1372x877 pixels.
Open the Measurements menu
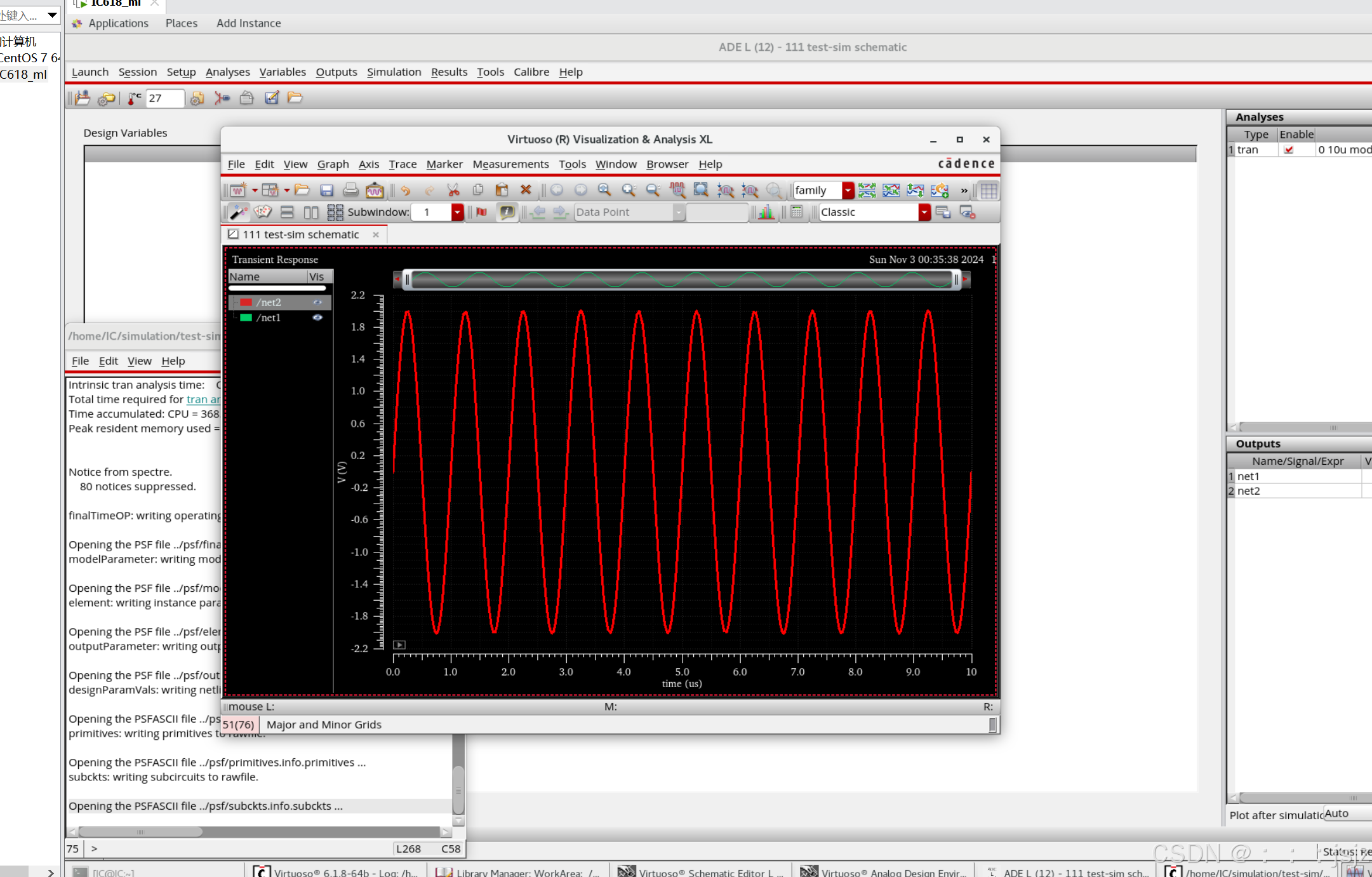(510, 164)
